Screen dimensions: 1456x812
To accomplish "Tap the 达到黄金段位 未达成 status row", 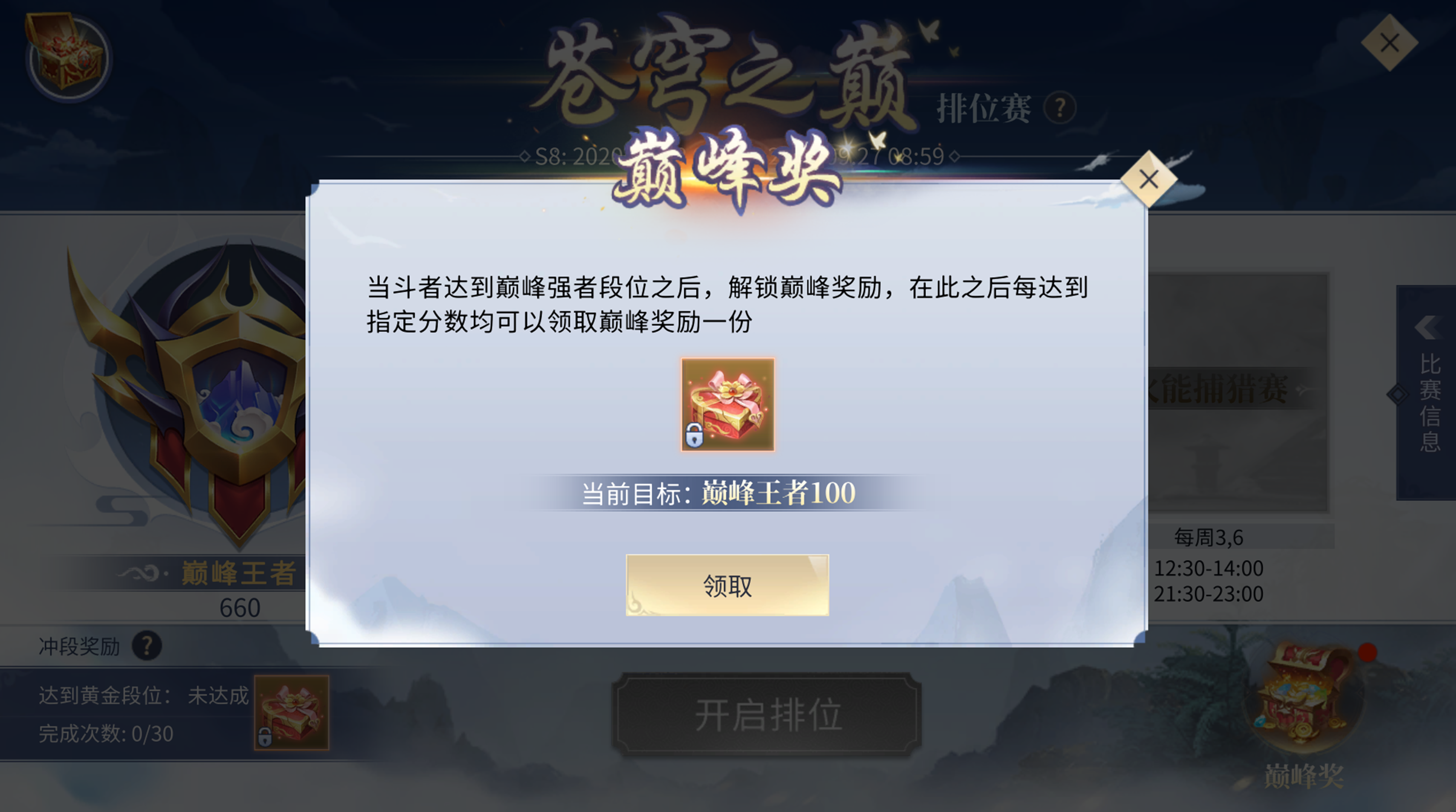I will [144, 695].
